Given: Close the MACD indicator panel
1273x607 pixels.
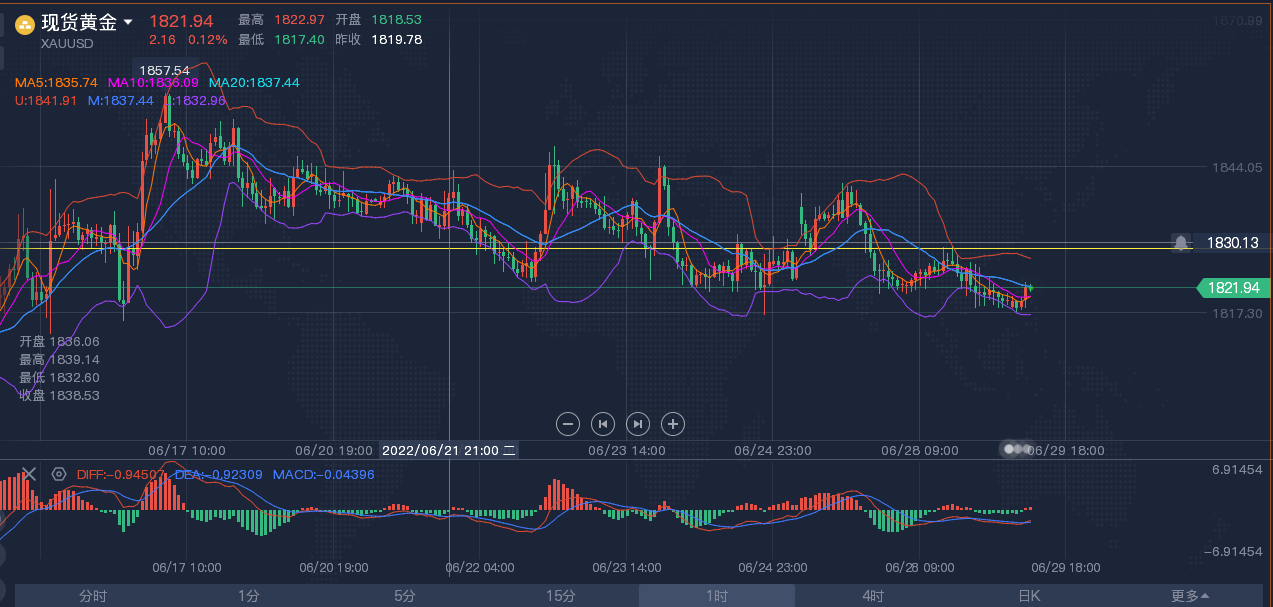Looking at the screenshot, I should (28, 474).
